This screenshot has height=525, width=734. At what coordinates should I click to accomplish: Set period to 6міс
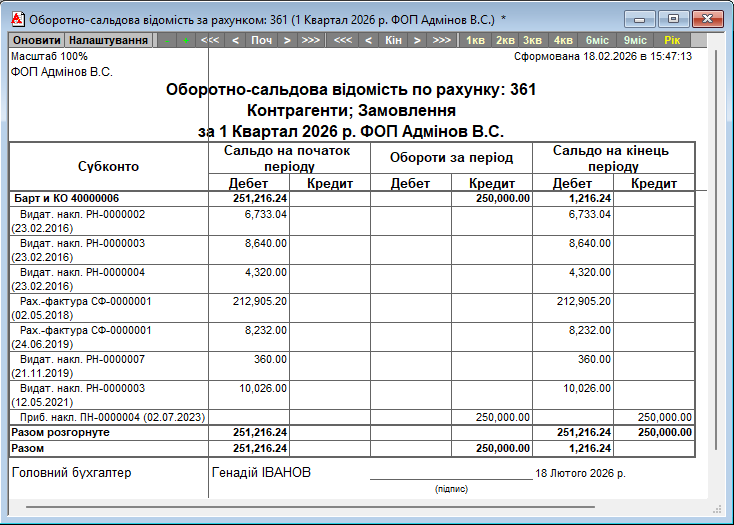(x=597, y=40)
